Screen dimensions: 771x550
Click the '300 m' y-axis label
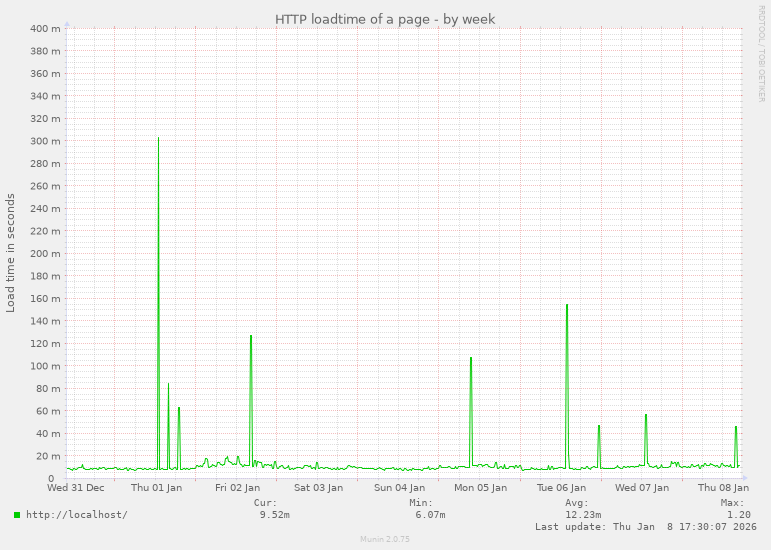tap(45, 141)
